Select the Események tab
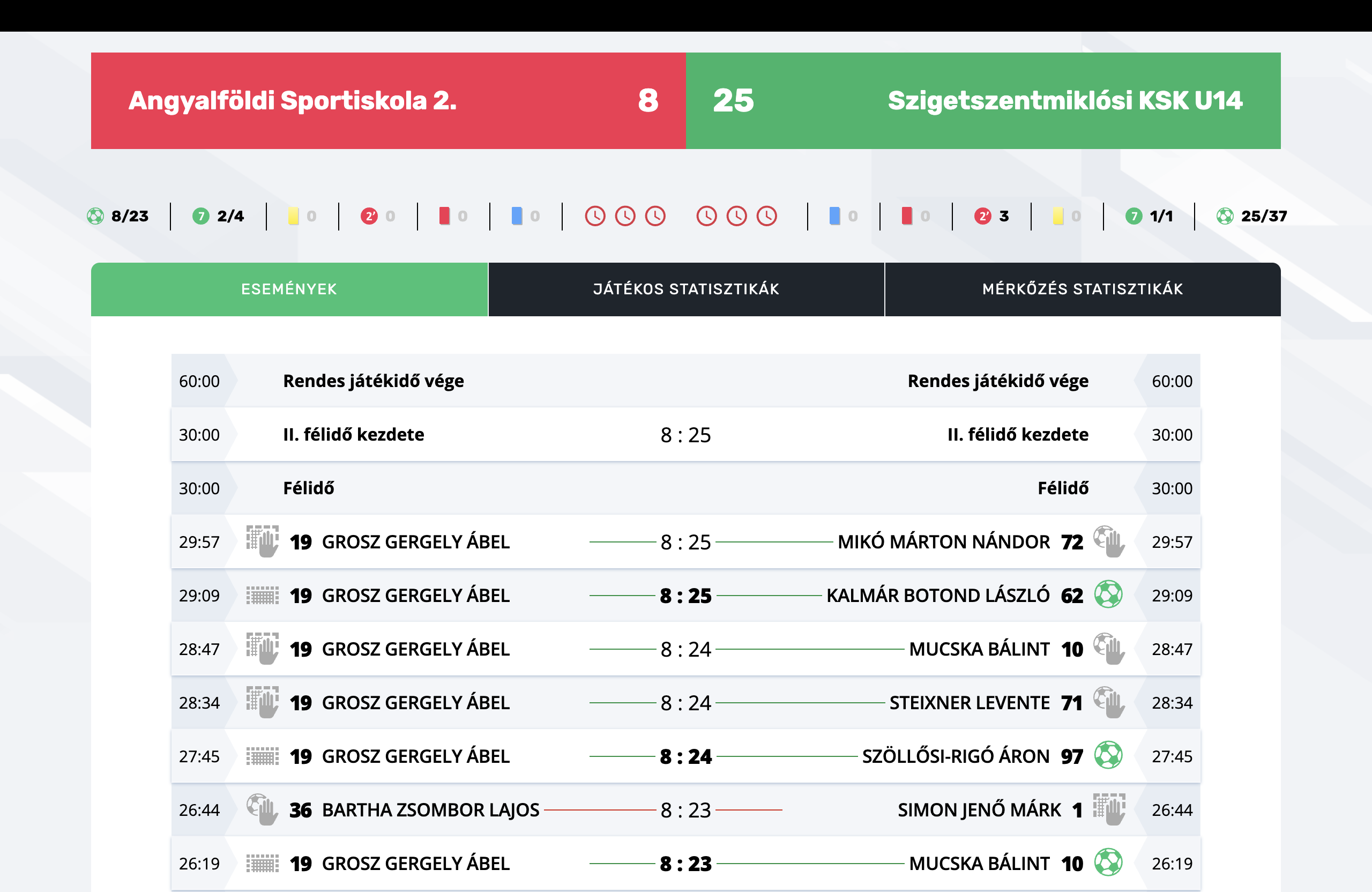Image resolution: width=1372 pixels, height=892 pixels. click(289, 289)
